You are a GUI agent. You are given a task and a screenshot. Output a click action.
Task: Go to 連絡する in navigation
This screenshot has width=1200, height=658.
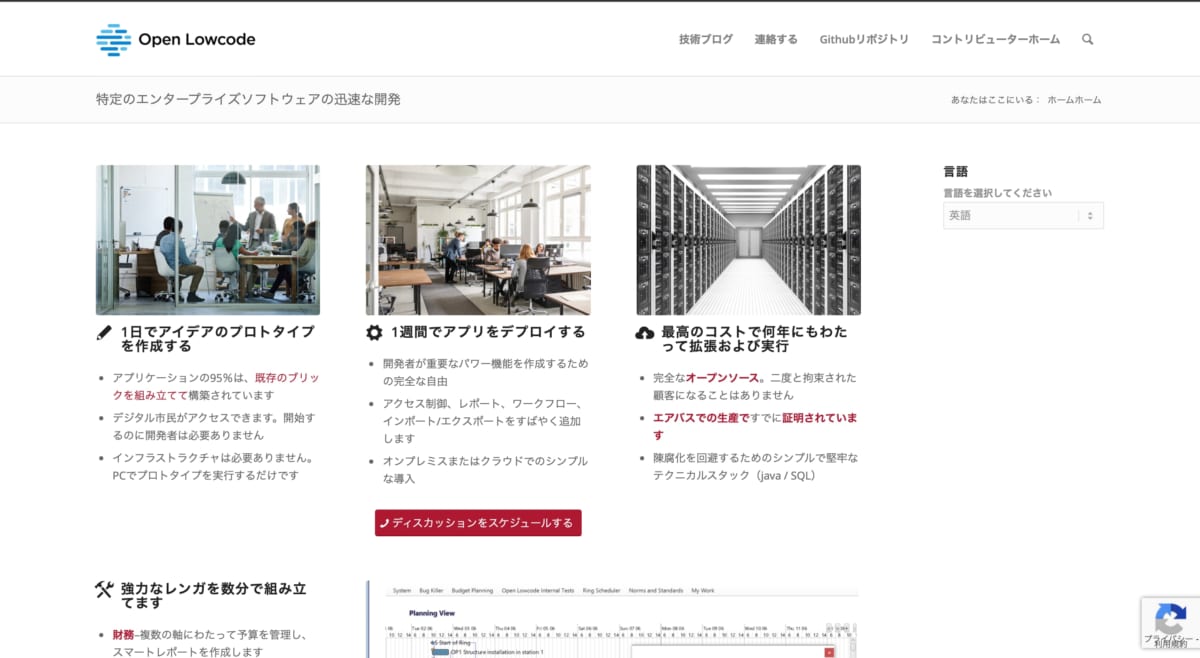click(x=776, y=39)
